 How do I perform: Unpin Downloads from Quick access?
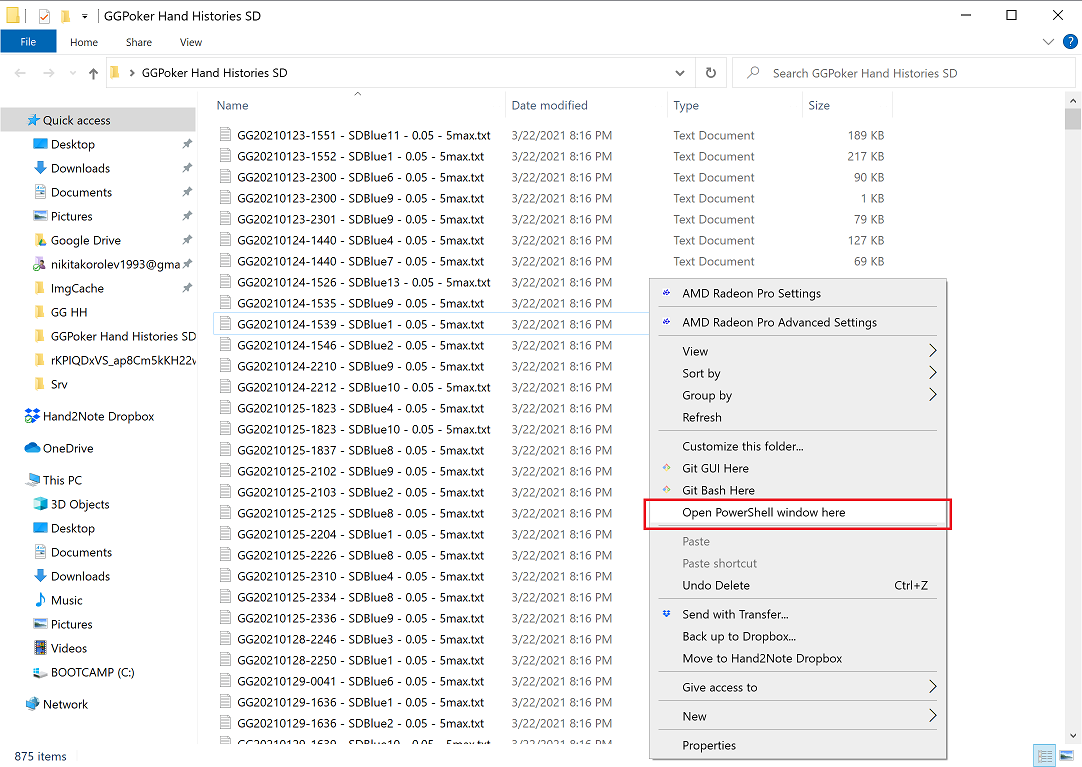pyautogui.click(x=186, y=167)
